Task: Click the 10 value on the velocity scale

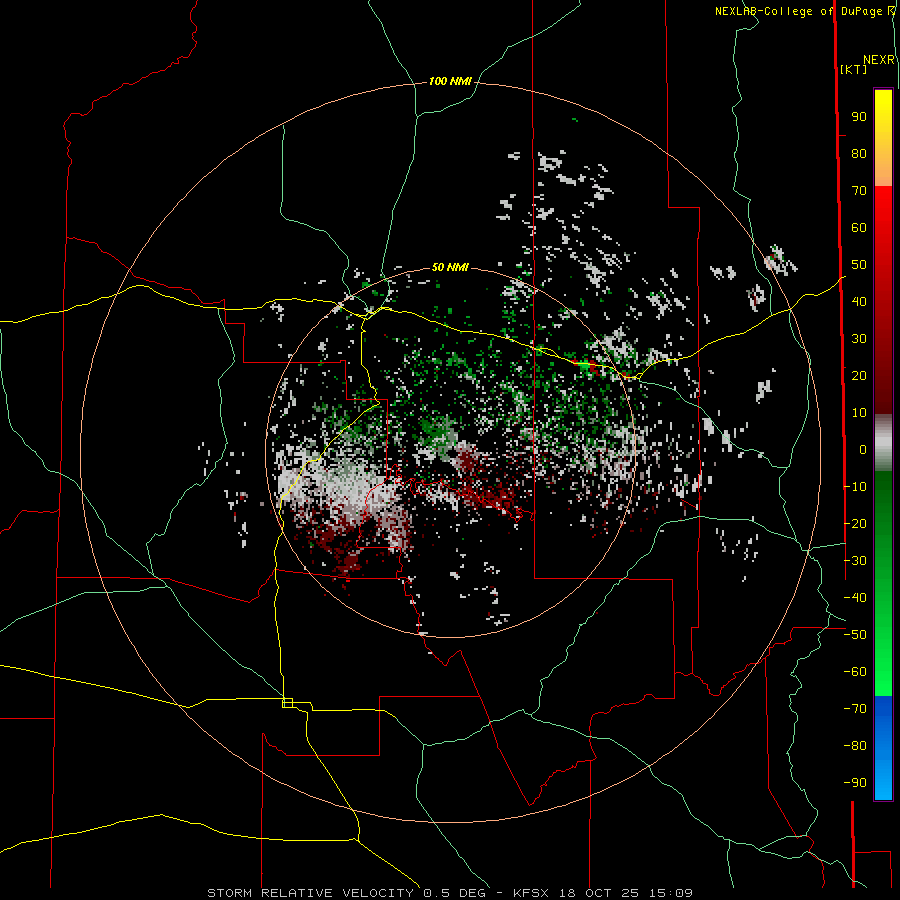Action: point(859,413)
